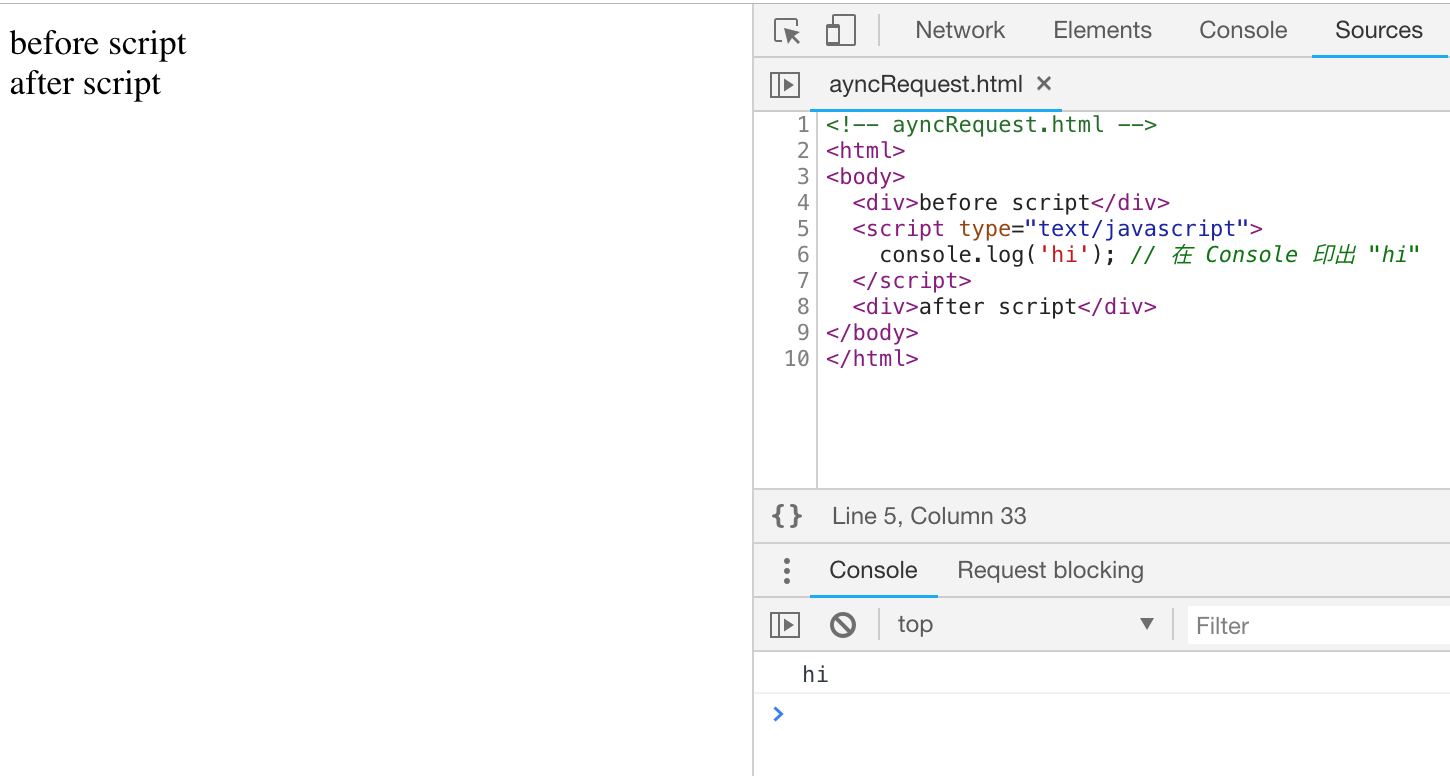The width and height of the screenshot is (1450, 776).
Task: Switch to the Request blocking drawer tab
Action: pos(1049,570)
